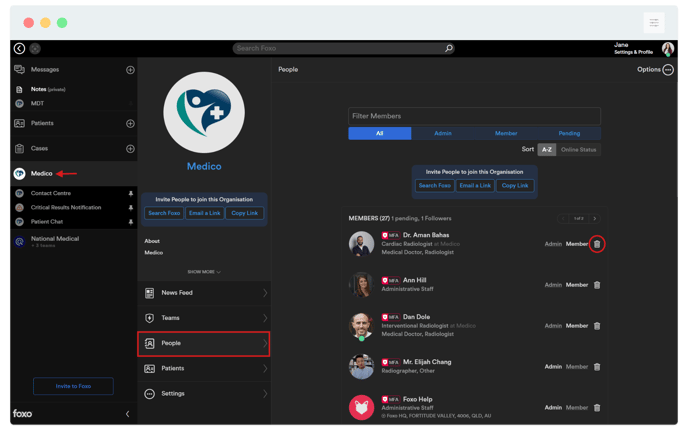Image resolution: width=688 pixels, height=431 pixels.
Task: Click the Medico organisation logo
Action: (204, 113)
